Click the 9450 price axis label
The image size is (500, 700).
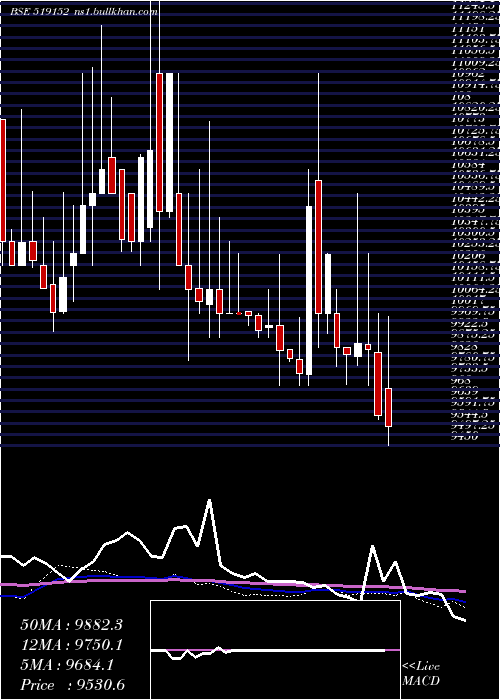coord(464,437)
